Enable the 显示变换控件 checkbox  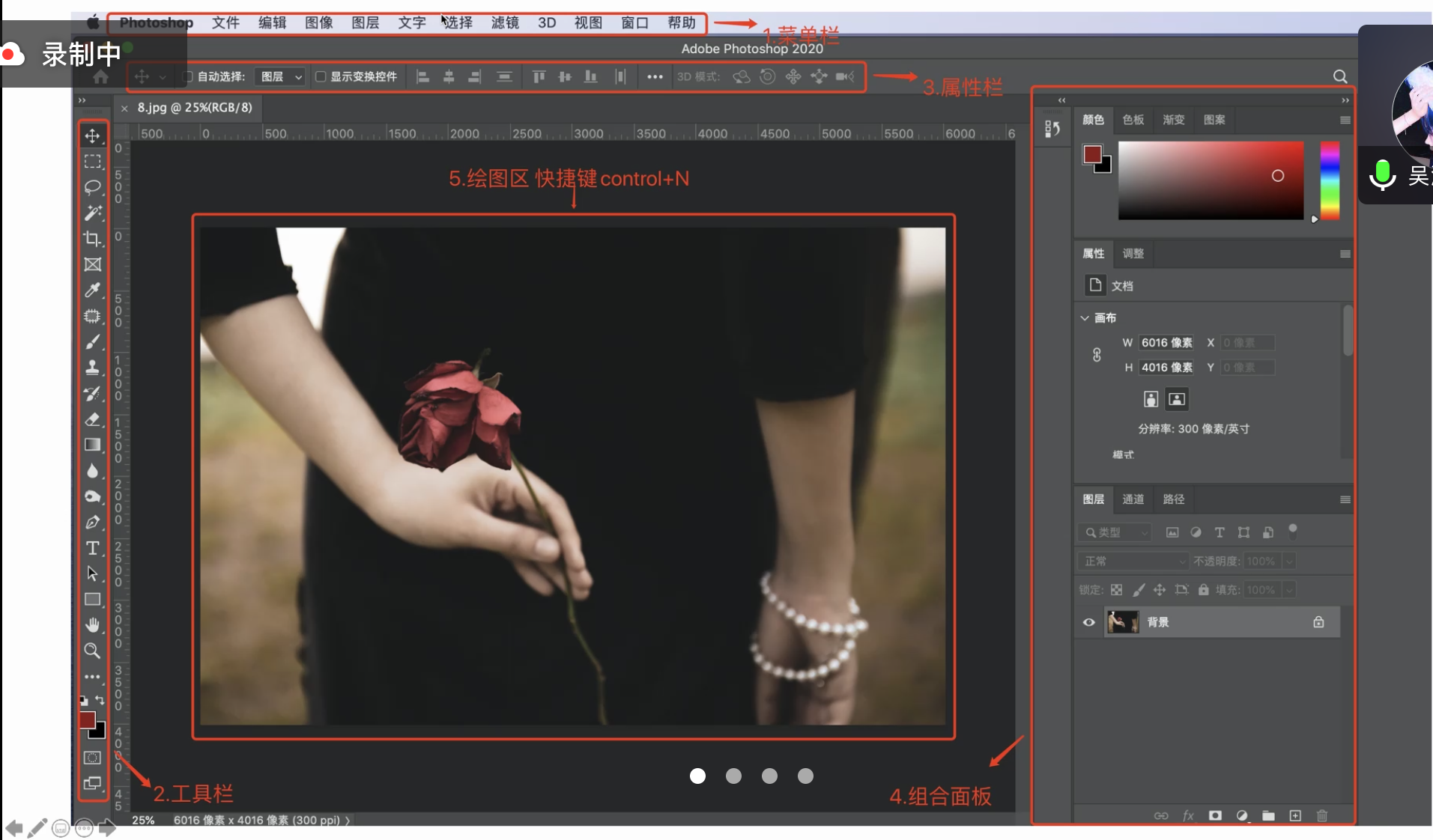click(321, 76)
